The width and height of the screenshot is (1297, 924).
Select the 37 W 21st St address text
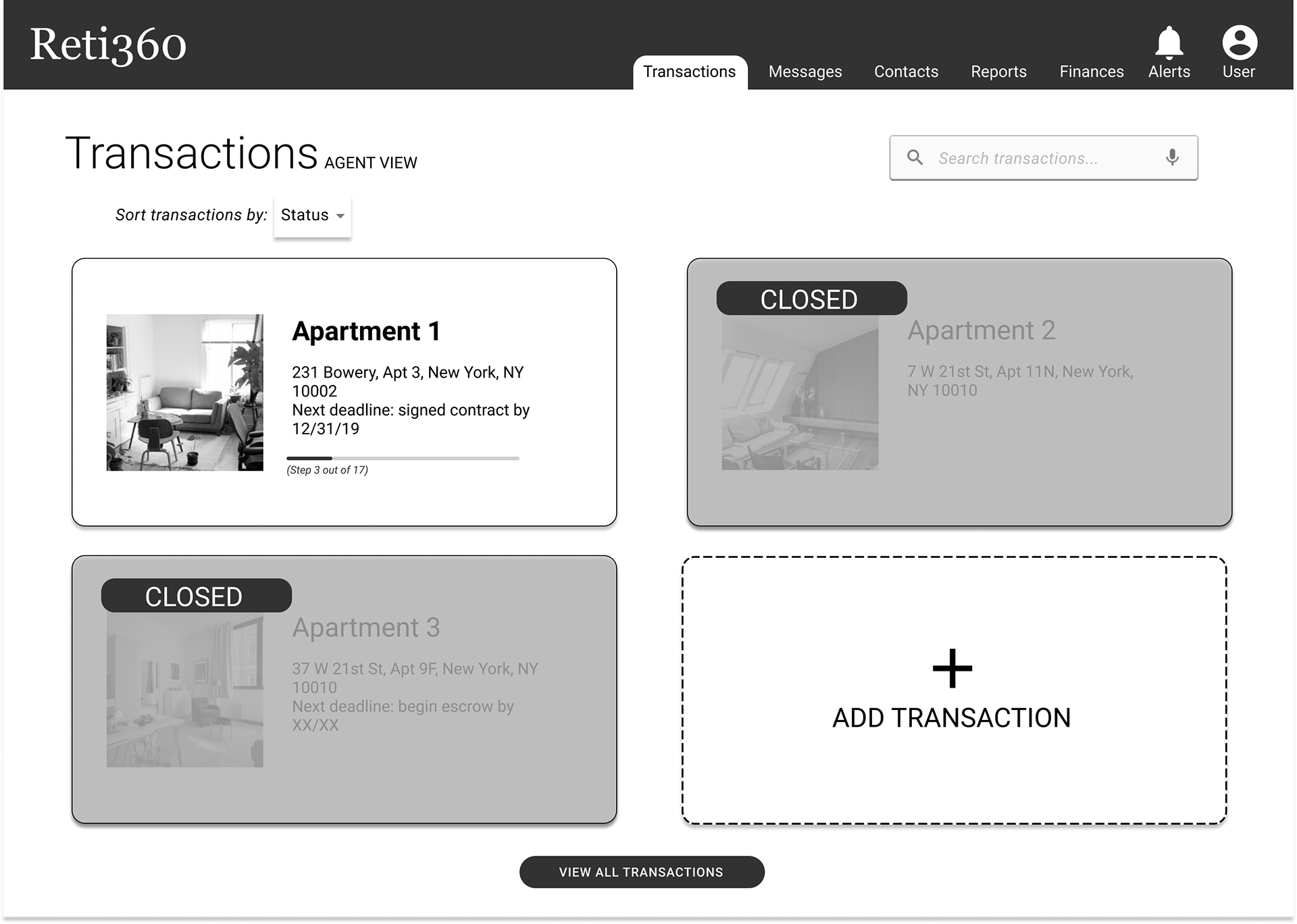pyautogui.click(x=415, y=678)
